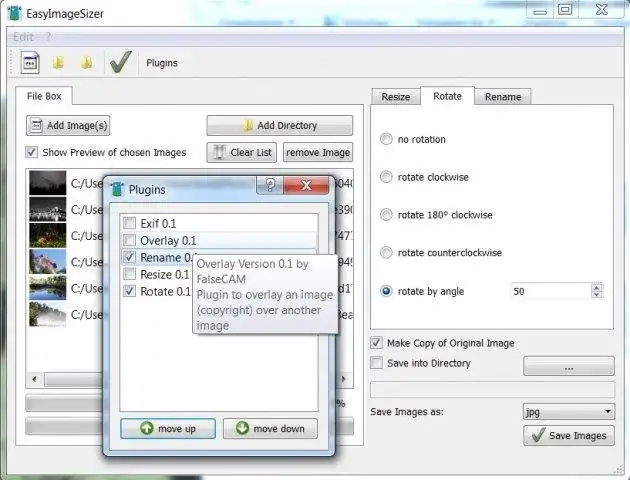Click the file list scroll left arrow

[35, 379]
